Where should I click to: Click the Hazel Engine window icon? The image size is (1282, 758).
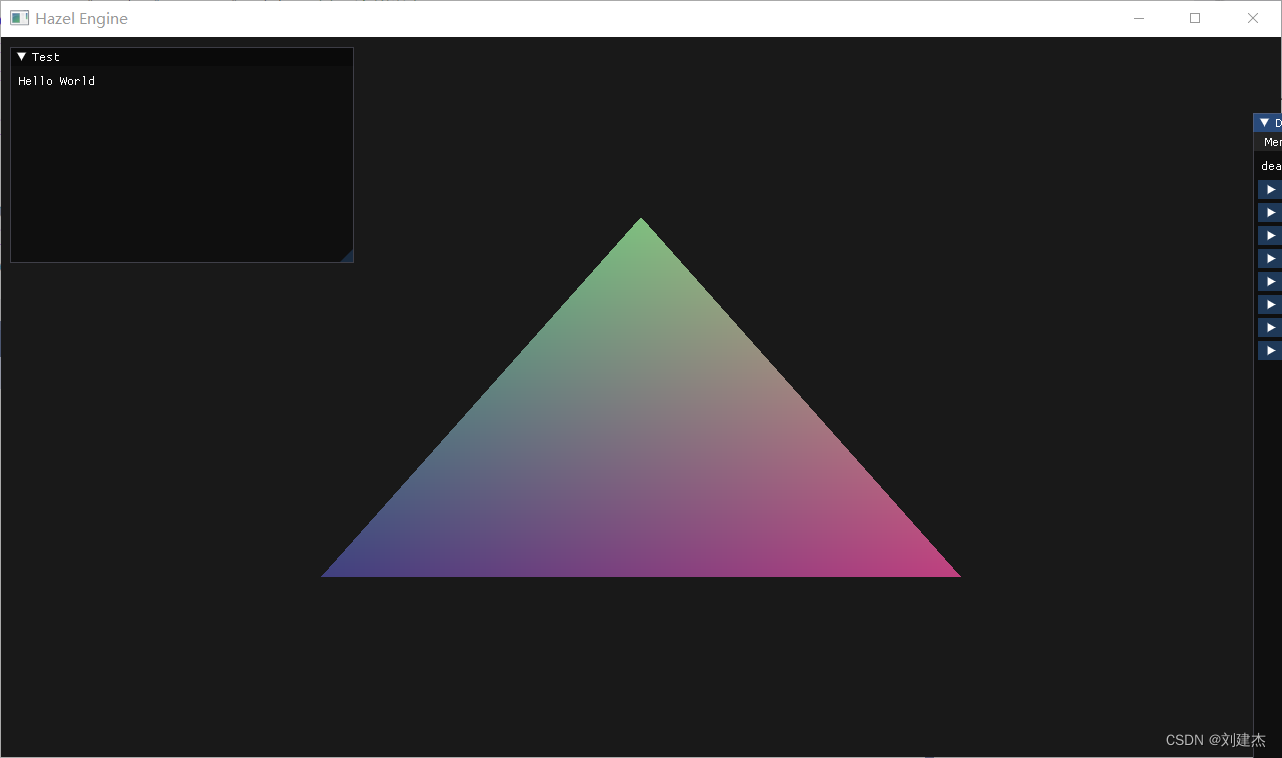point(19,18)
